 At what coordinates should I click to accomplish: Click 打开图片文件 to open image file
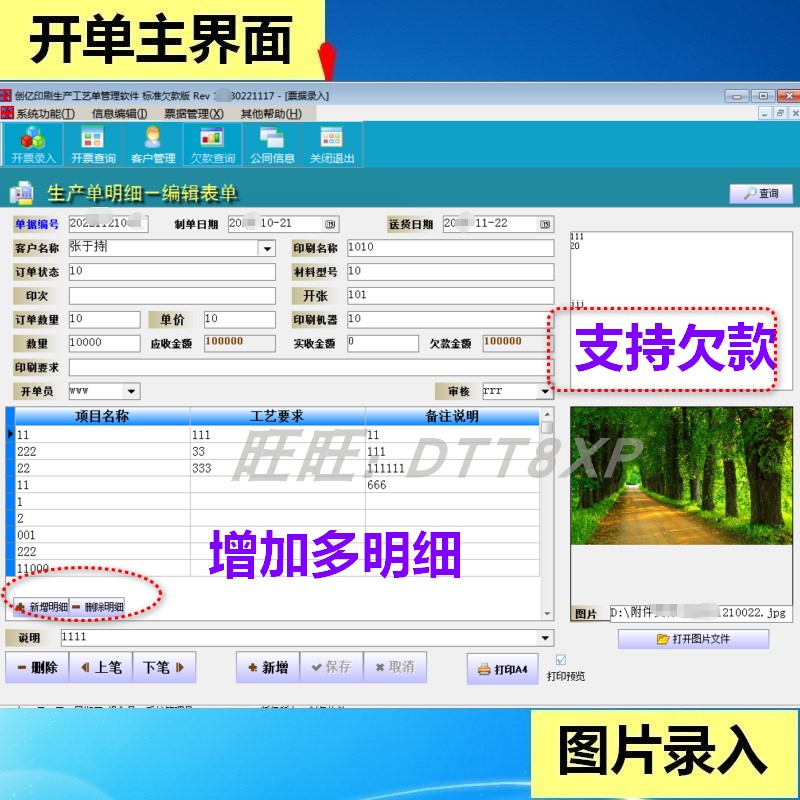click(692, 640)
